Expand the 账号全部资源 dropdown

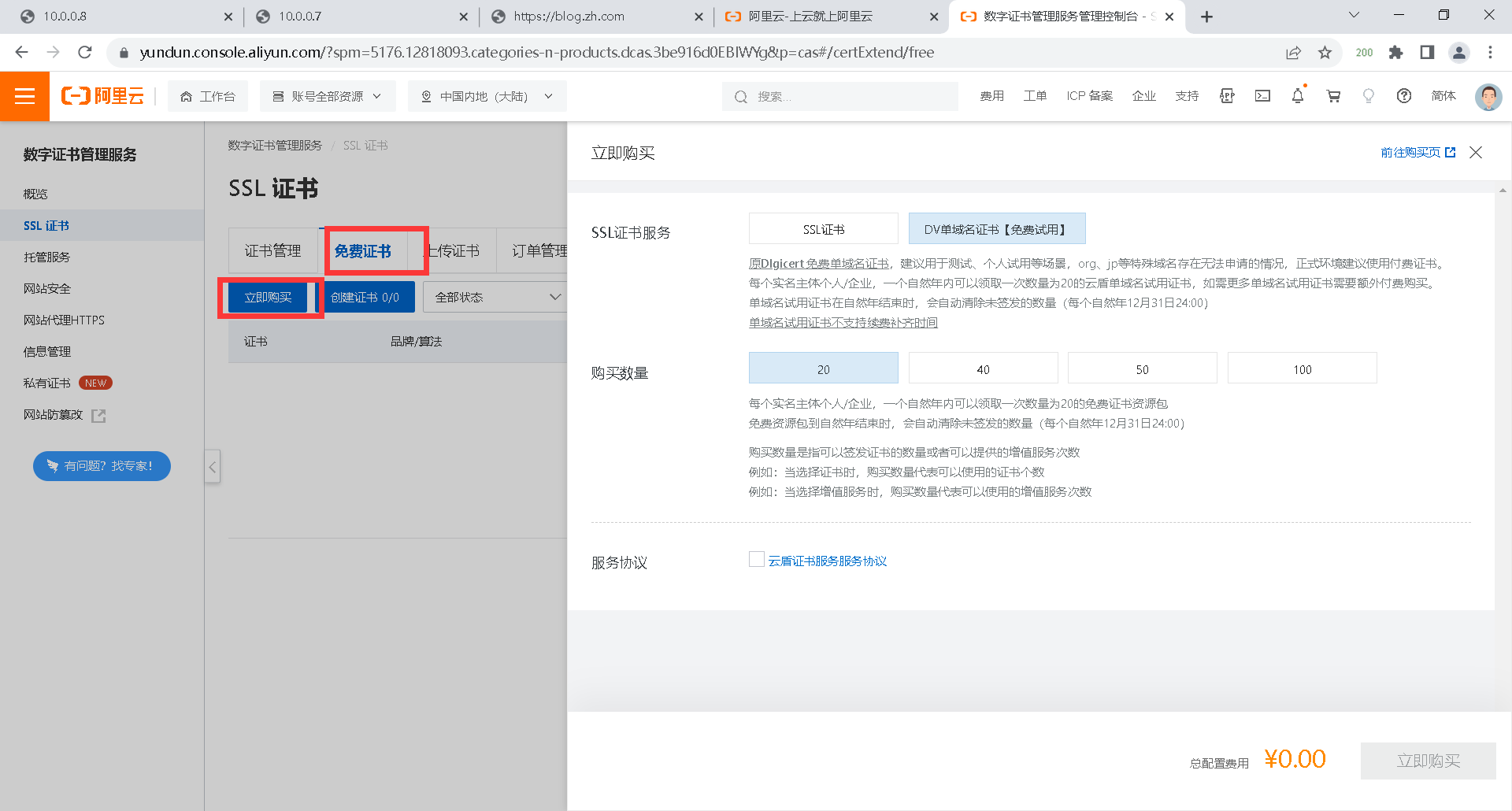[x=328, y=96]
